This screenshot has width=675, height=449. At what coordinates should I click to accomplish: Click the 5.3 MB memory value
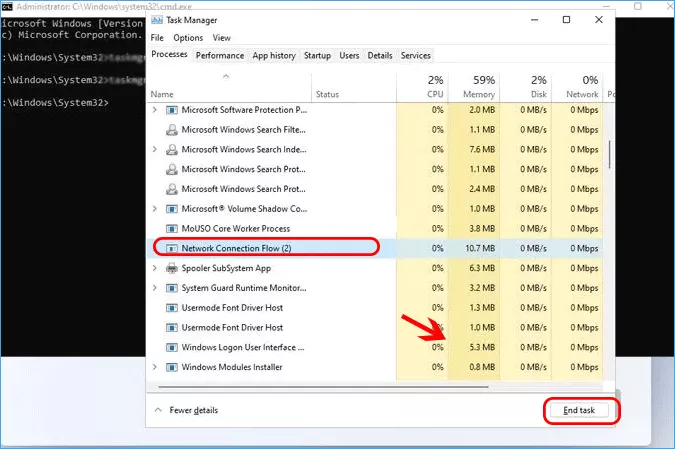point(482,348)
